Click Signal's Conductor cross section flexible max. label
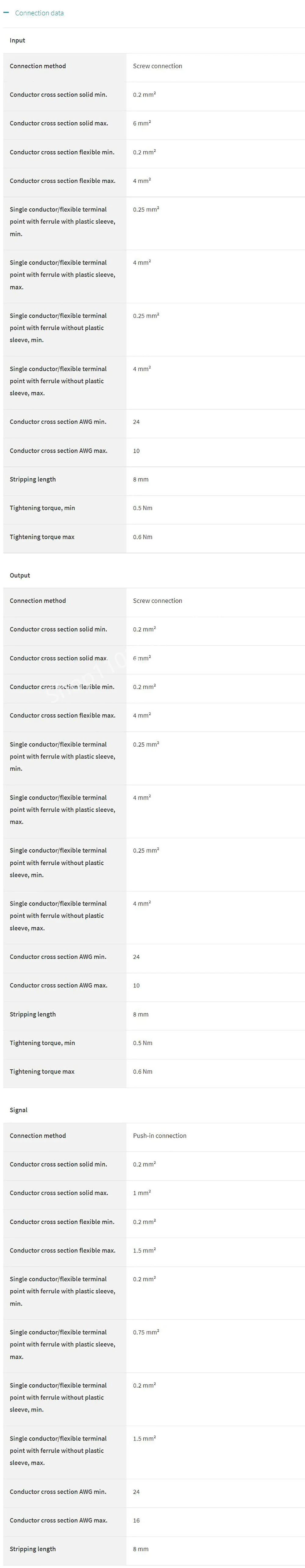The image size is (305, 1568). click(x=62, y=1250)
